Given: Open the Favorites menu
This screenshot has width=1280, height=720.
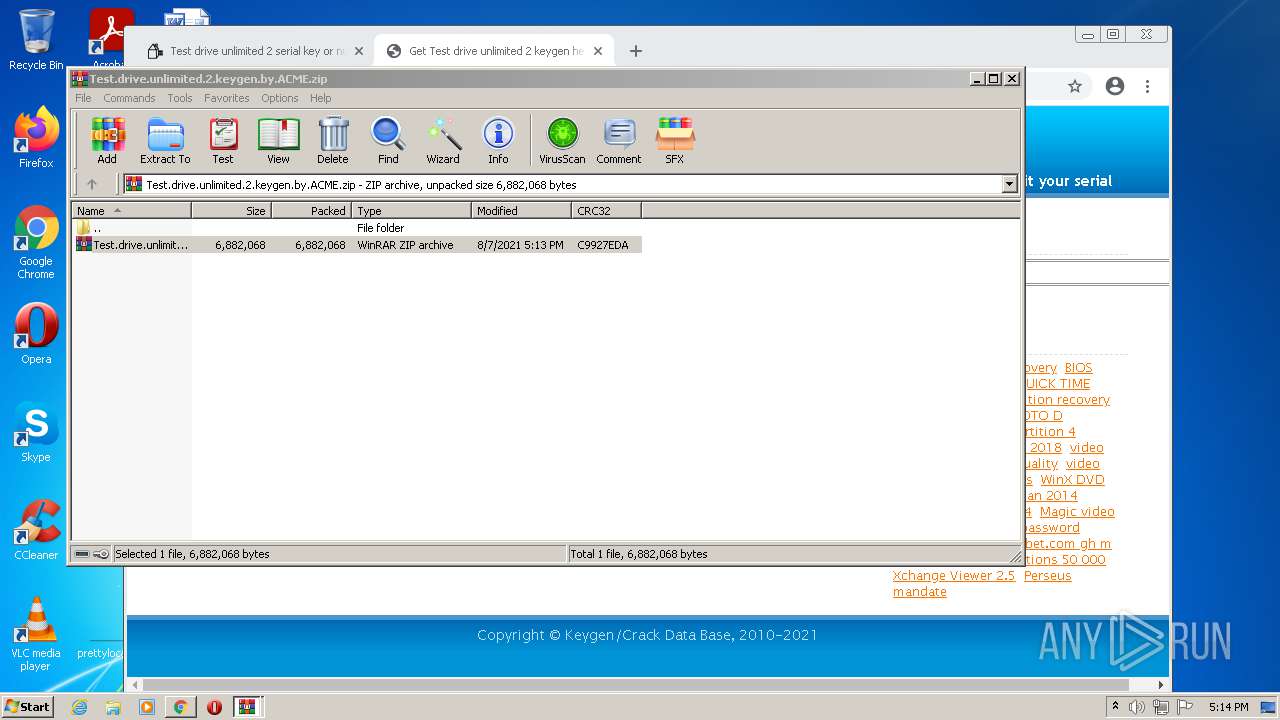Looking at the screenshot, I should coord(227,98).
